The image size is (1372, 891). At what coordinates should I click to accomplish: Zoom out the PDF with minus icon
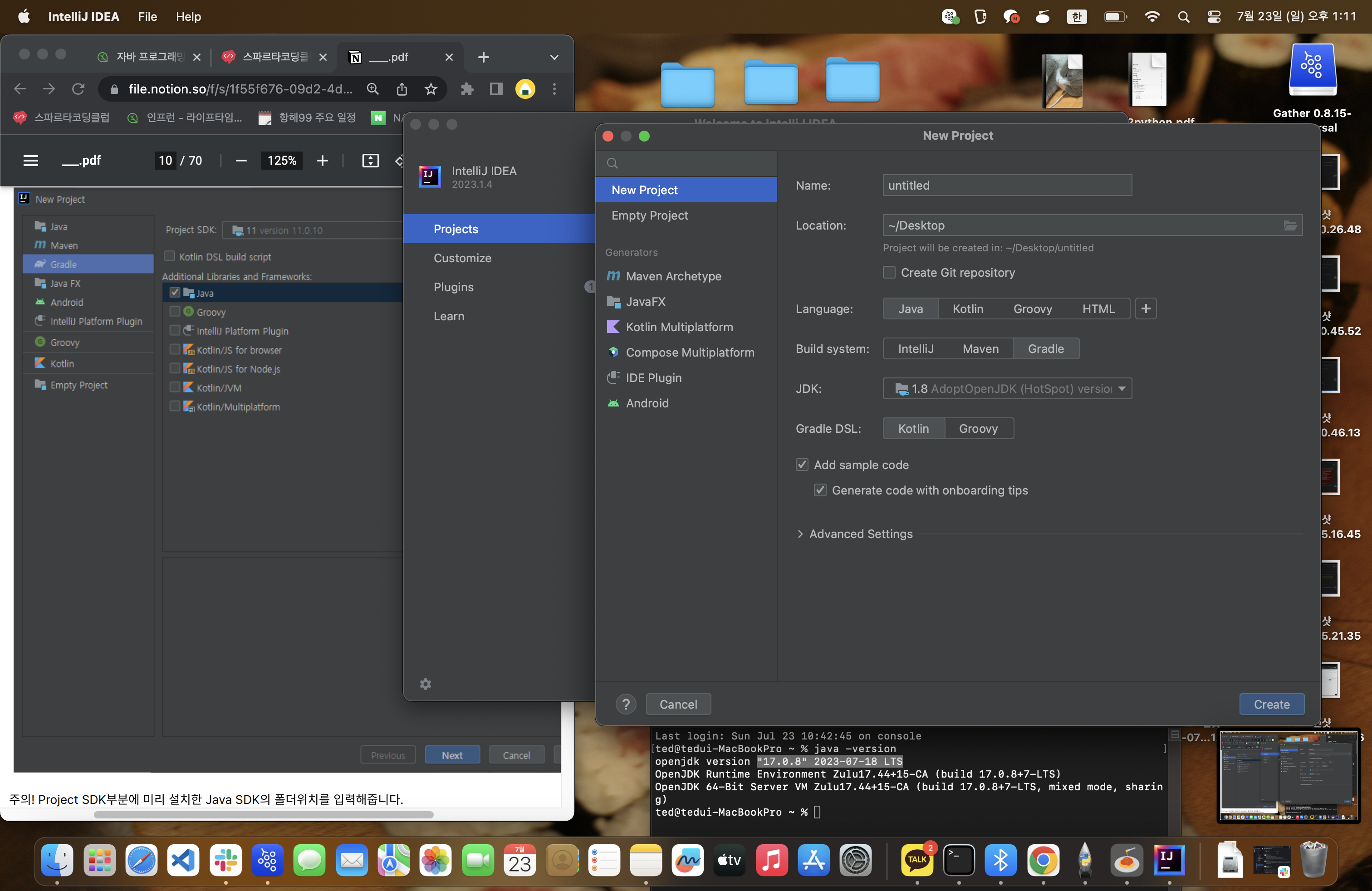click(x=241, y=160)
